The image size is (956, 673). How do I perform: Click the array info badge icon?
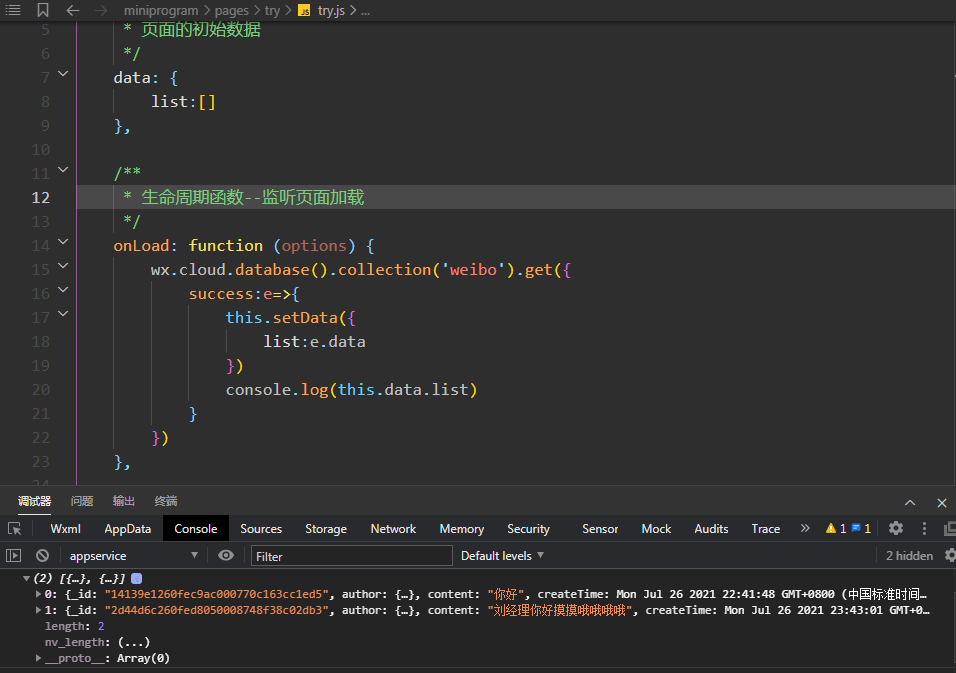point(137,579)
